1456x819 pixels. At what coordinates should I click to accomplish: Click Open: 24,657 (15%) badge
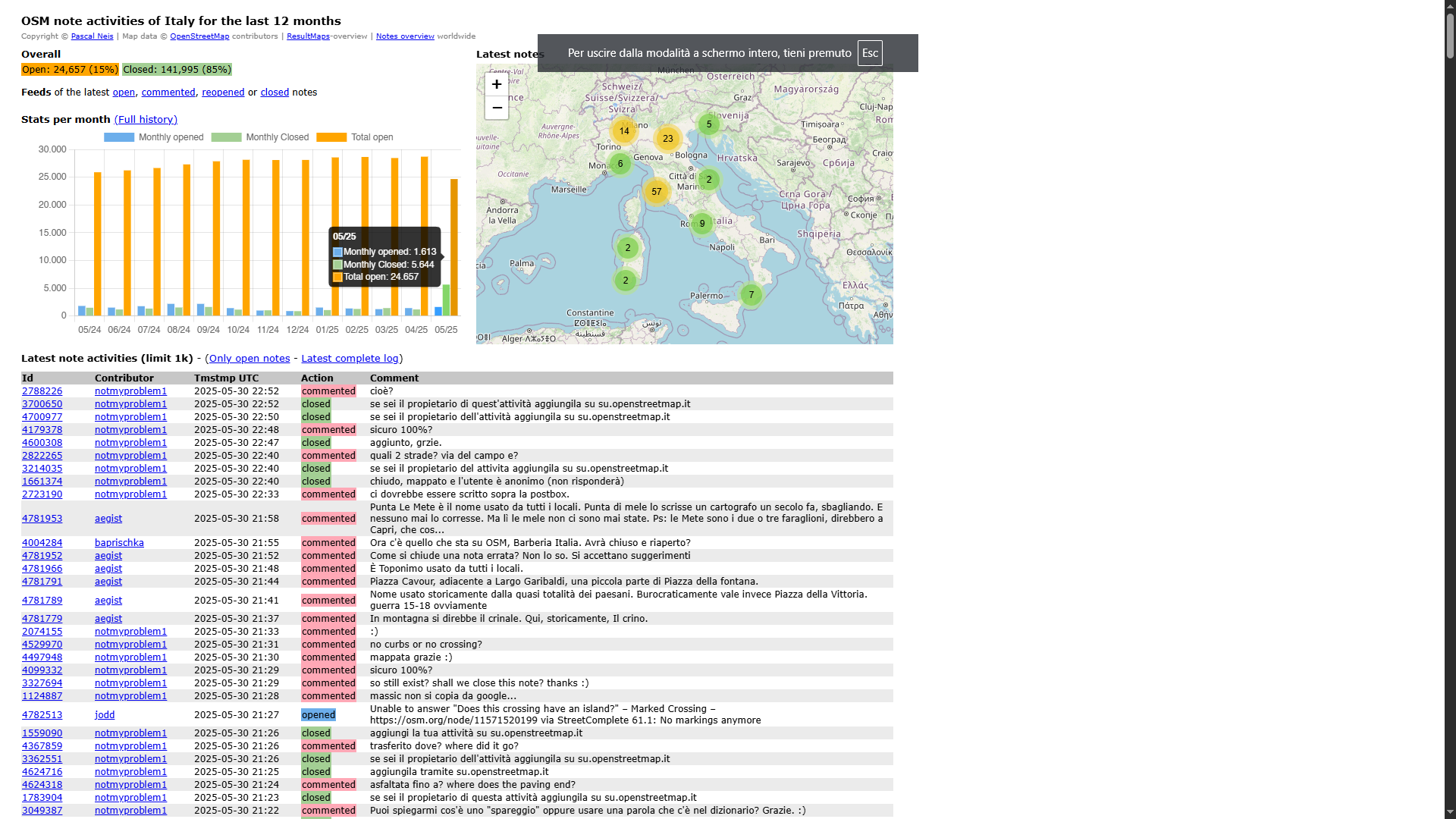[70, 70]
